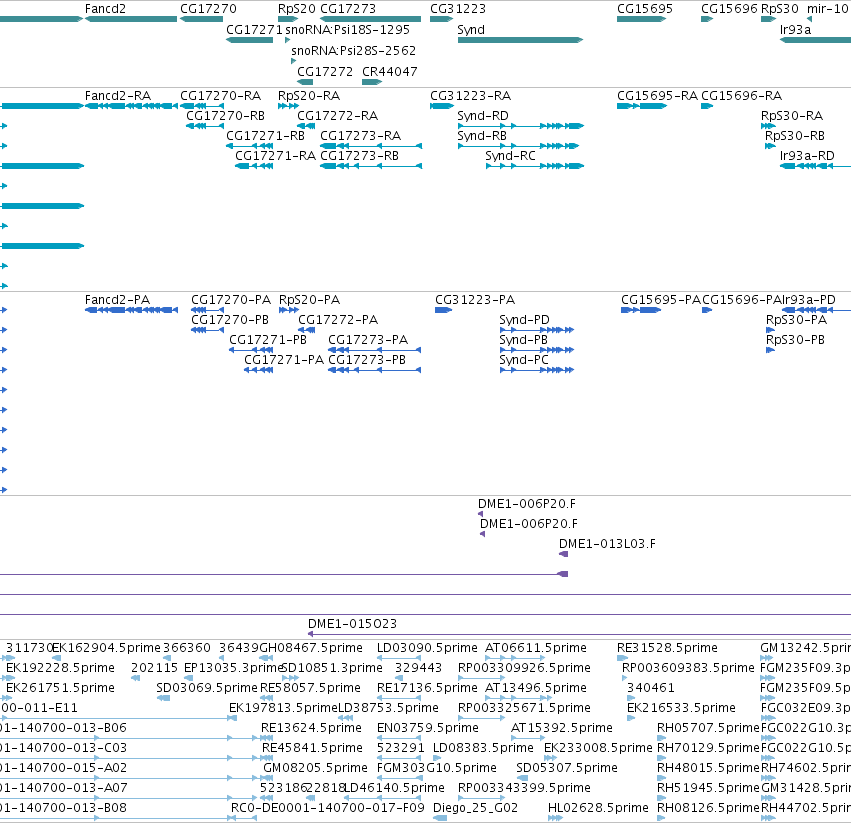Select the CG17270-PA protein label
This screenshot has height=823, width=851.
231,300
